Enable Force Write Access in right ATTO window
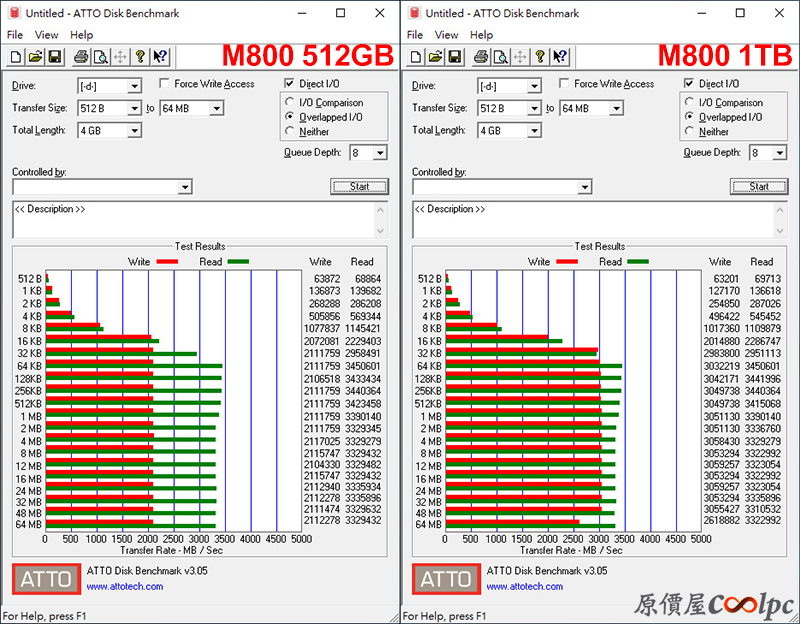800x624 pixels. tap(564, 83)
